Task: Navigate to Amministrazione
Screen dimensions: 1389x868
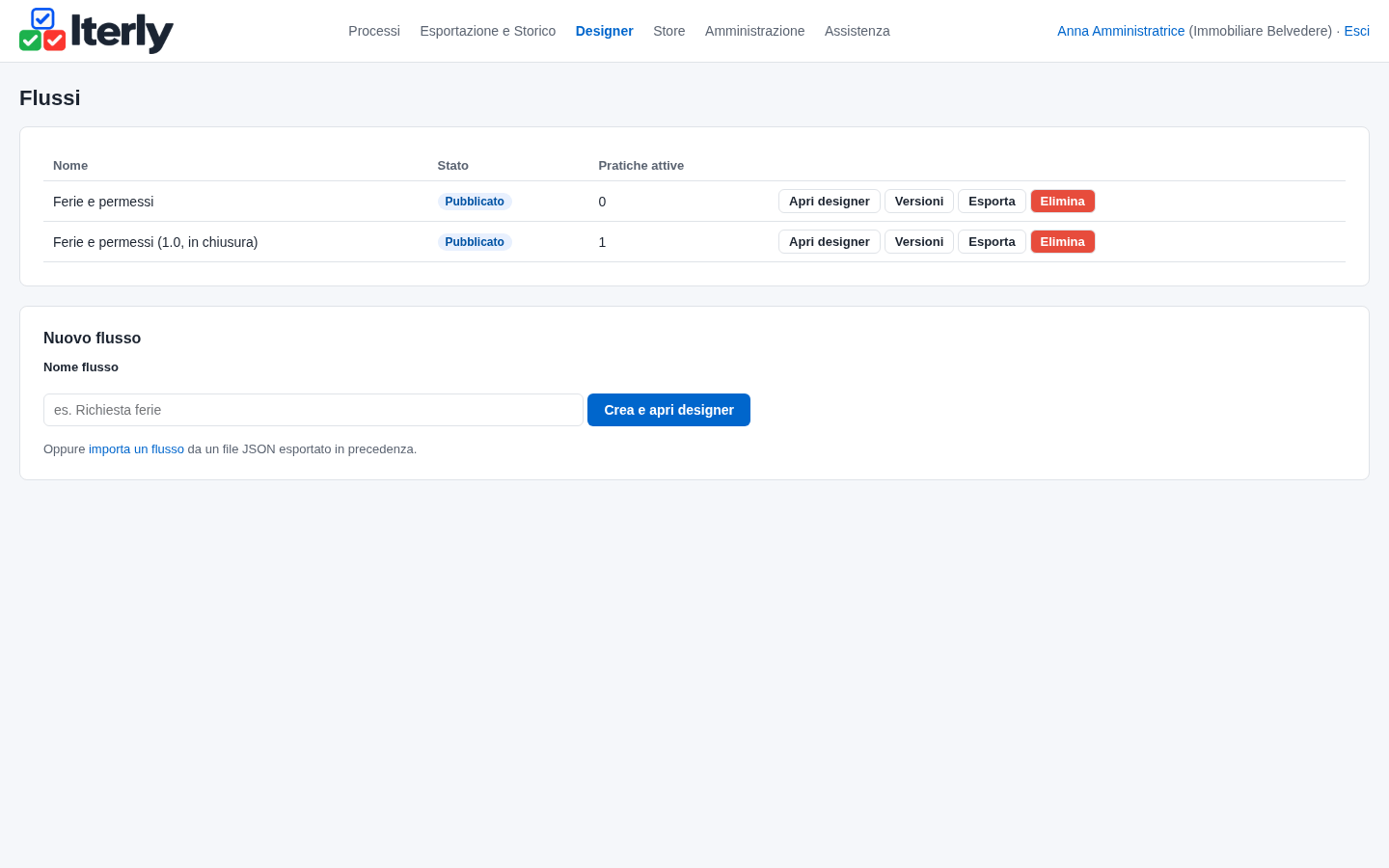Action: (755, 31)
